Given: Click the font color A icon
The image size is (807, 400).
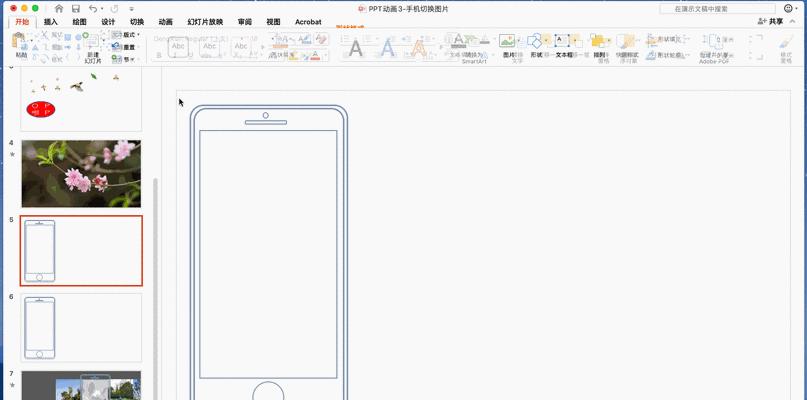Looking at the screenshot, I should point(315,56).
